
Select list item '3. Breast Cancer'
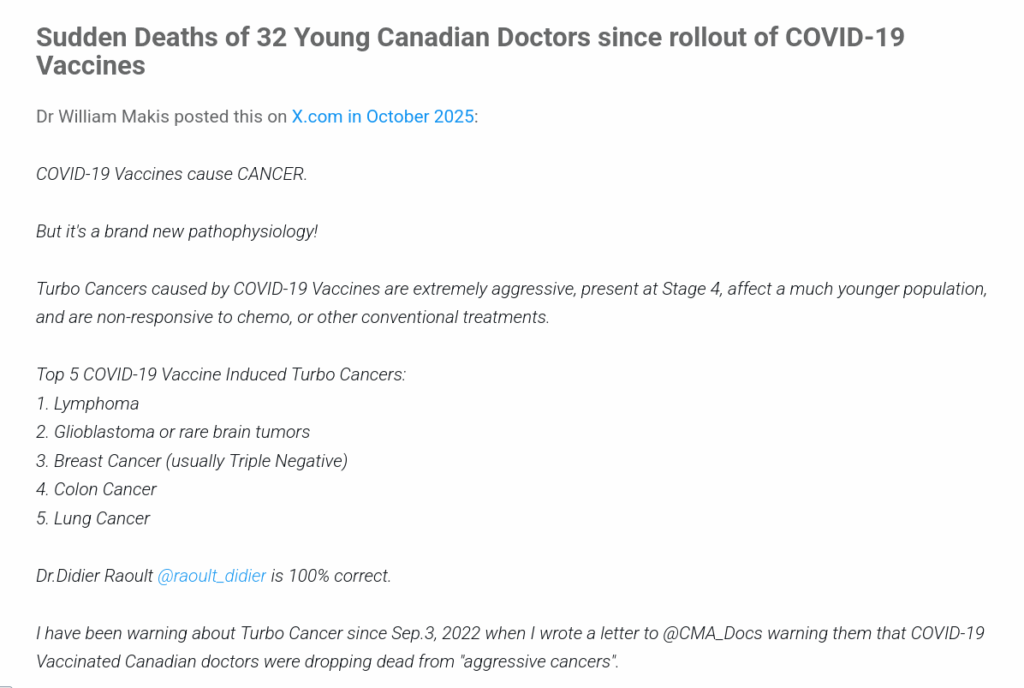[x=191, y=461]
